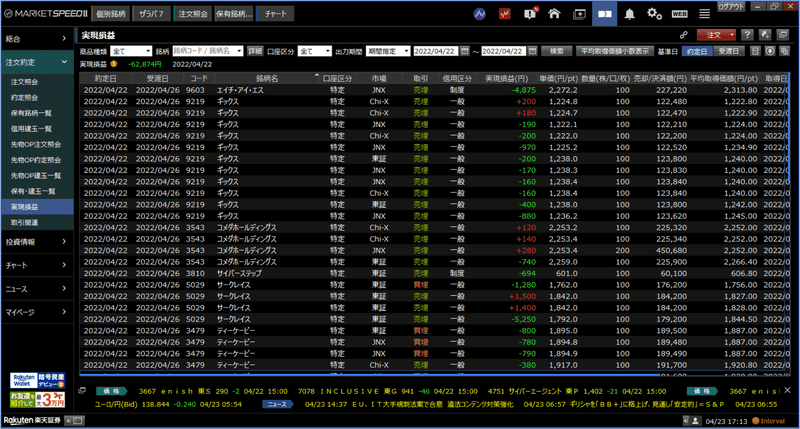Image resolution: width=800 pixels, height=429 pixels.
Task: Click the add-to-page icon beside help
Action: point(765,35)
